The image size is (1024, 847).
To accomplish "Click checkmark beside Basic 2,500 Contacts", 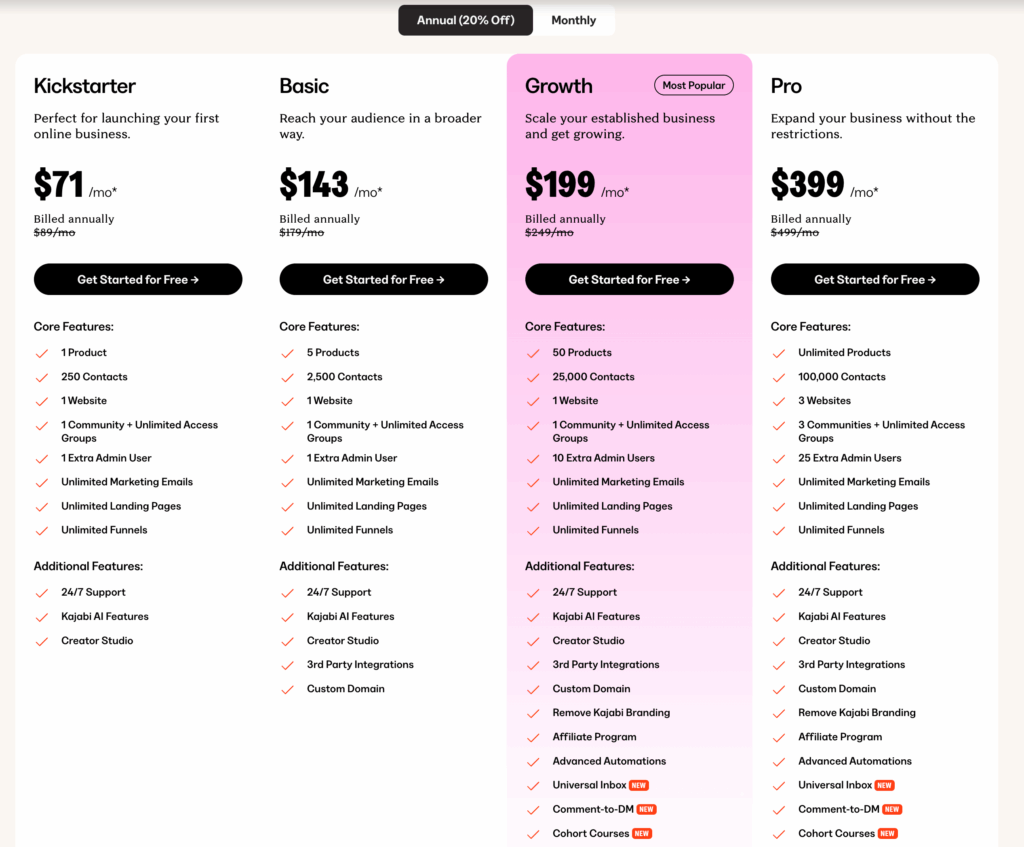I will [x=287, y=377].
